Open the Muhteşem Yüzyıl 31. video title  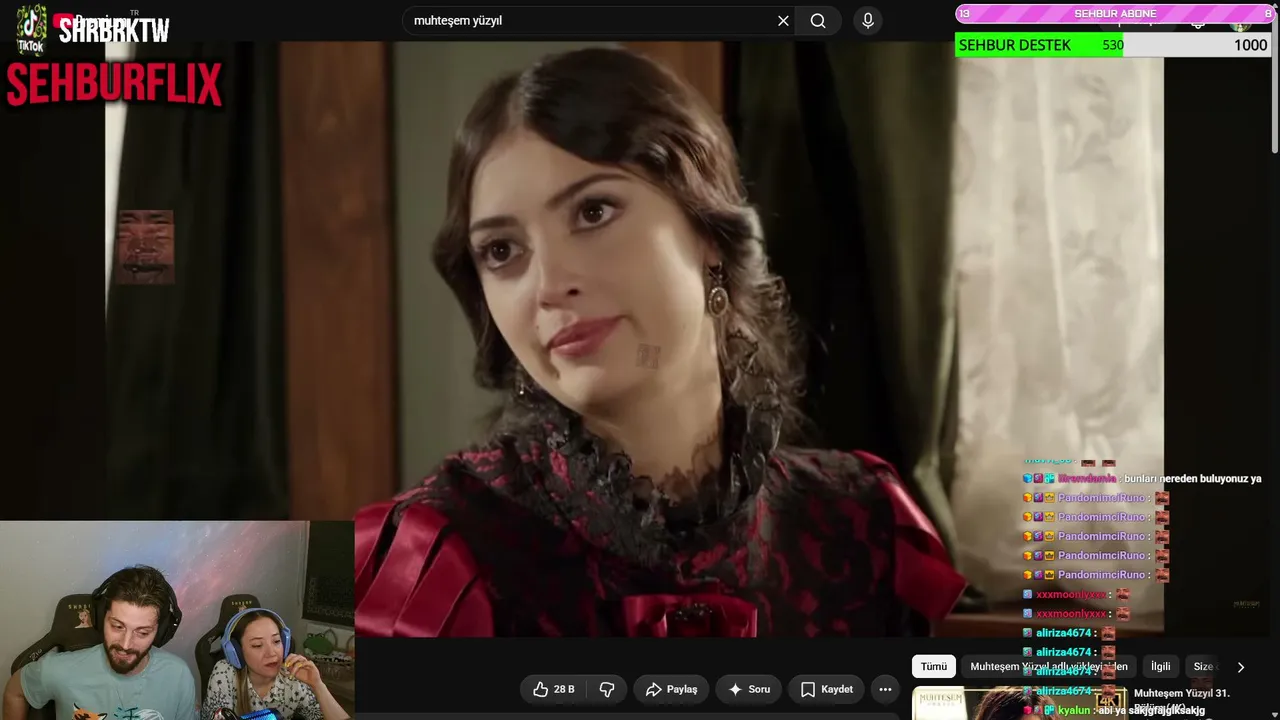(1182, 693)
